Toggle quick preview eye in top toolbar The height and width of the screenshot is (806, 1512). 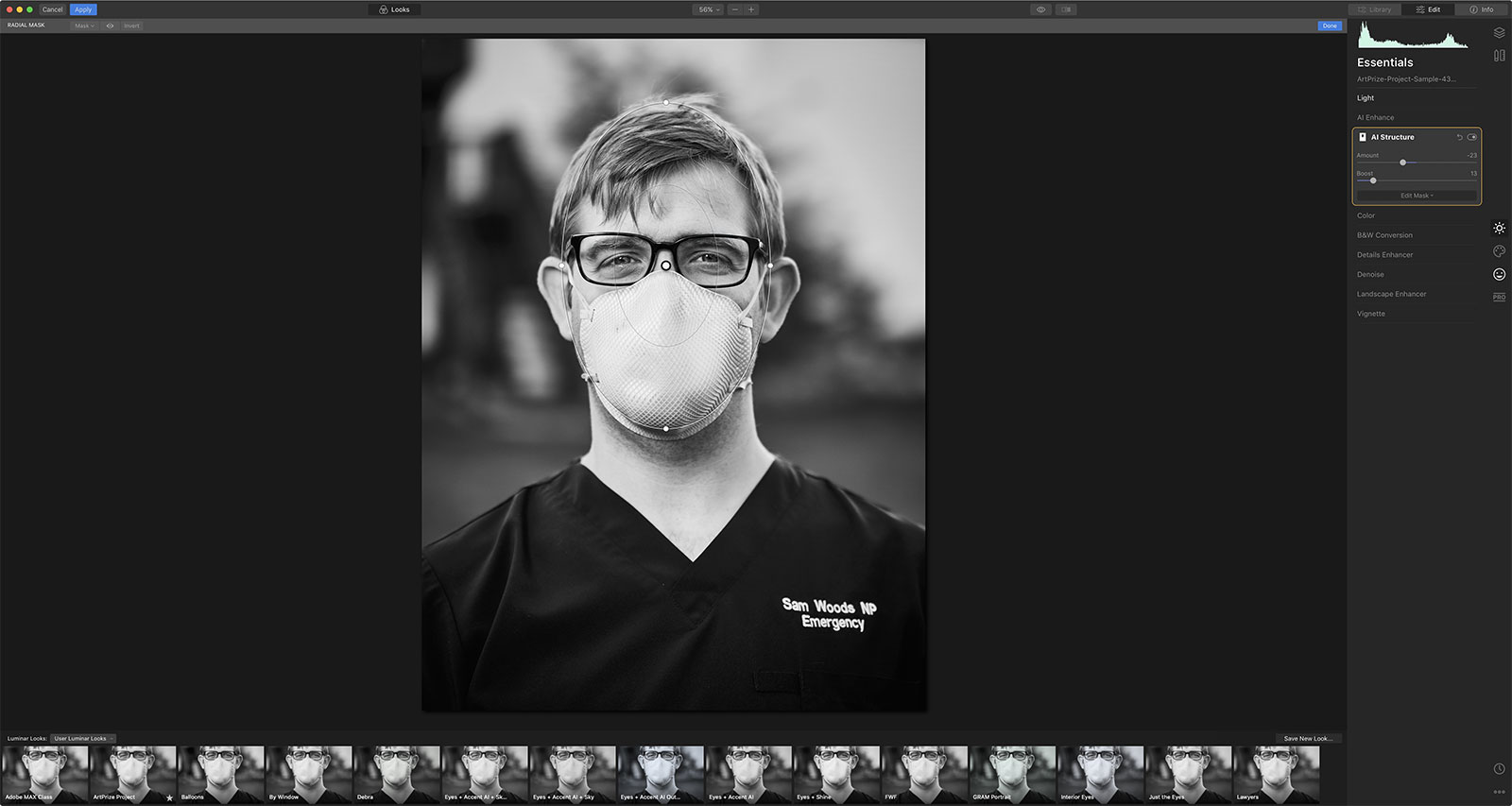(1040, 9)
